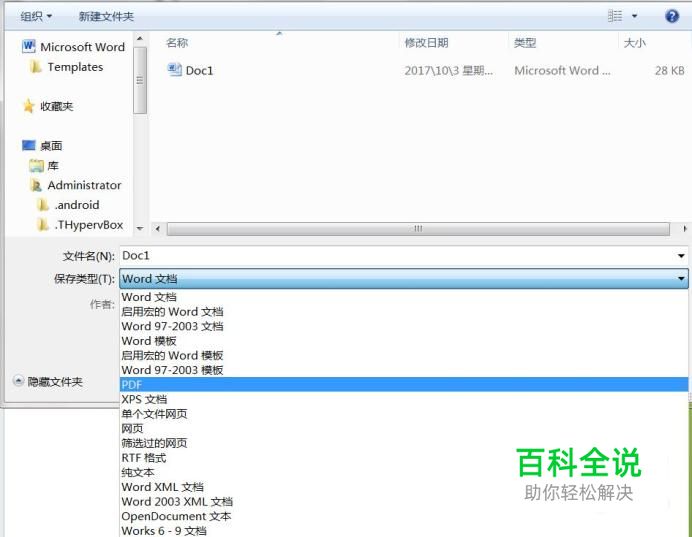Image resolution: width=692 pixels, height=537 pixels.
Task: Select PDF as the save type
Action: pyautogui.click(x=404, y=384)
